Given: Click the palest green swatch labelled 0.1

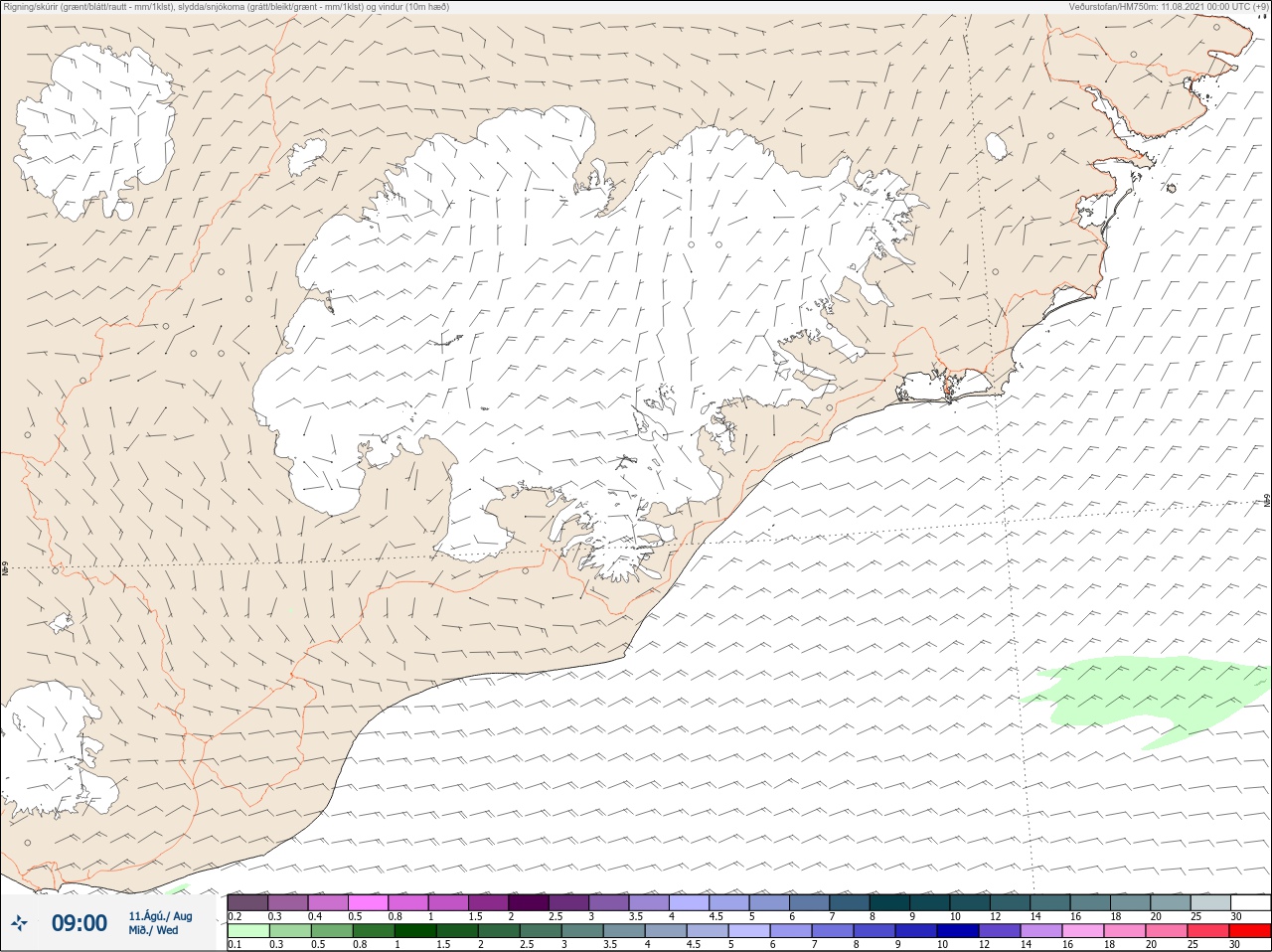Looking at the screenshot, I should tap(247, 931).
